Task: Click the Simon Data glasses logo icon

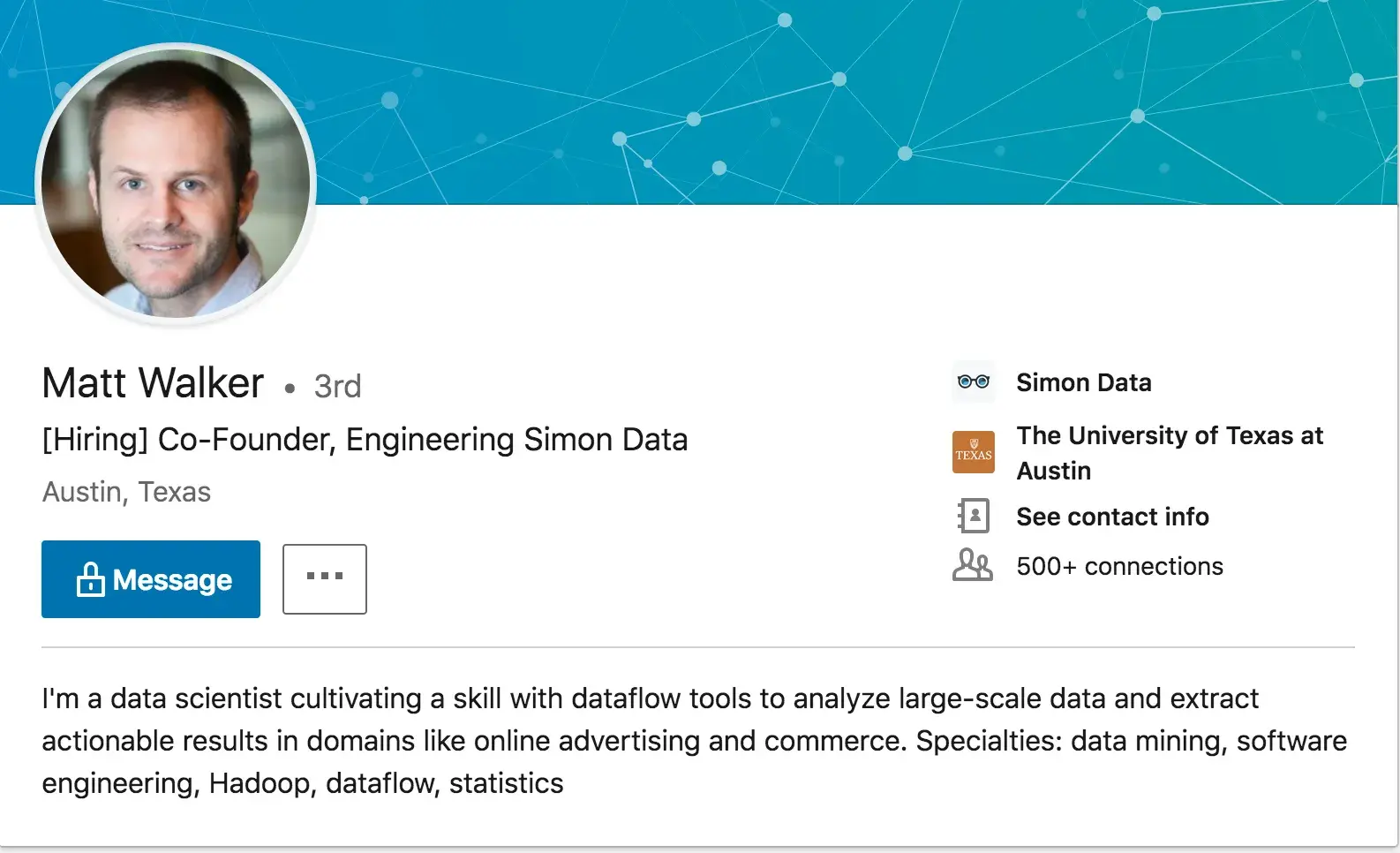Action: [974, 382]
